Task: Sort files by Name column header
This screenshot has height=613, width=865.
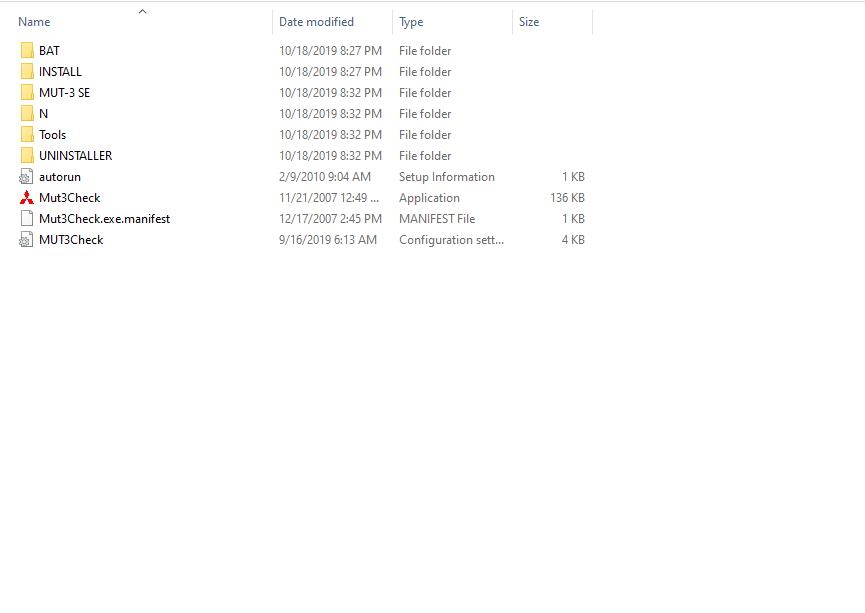Action: tap(34, 22)
